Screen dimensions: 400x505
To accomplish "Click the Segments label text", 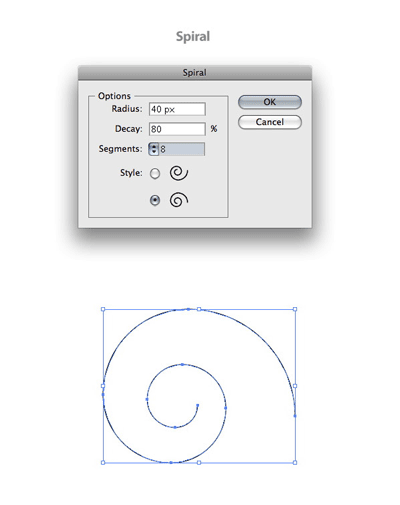I will [x=120, y=149].
